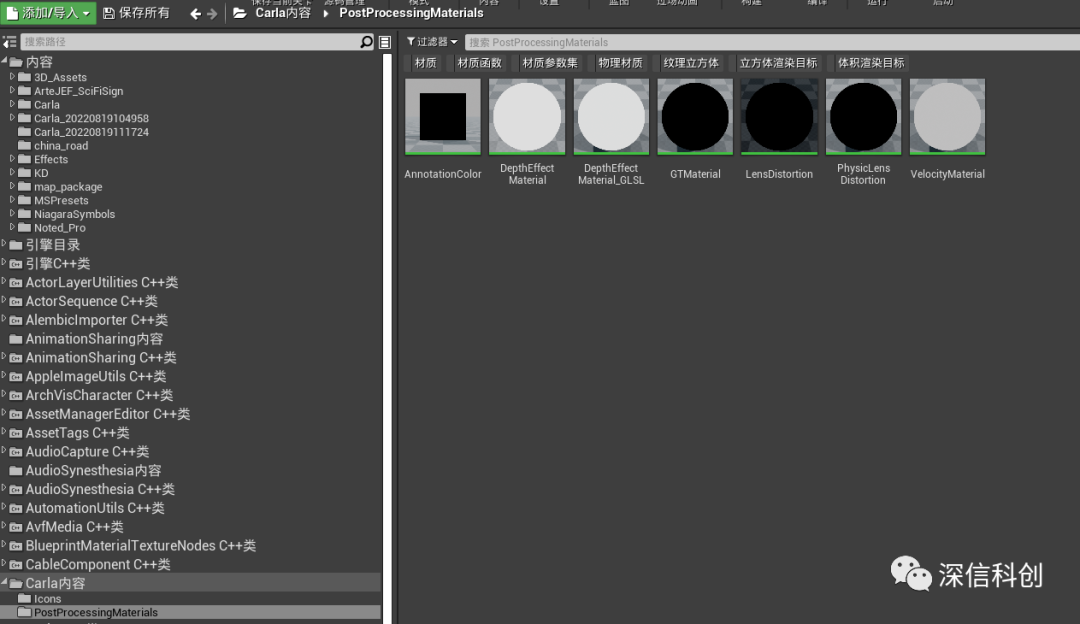Click the folder view options icon
The width and height of the screenshot is (1080, 624).
[x=385, y=42]
